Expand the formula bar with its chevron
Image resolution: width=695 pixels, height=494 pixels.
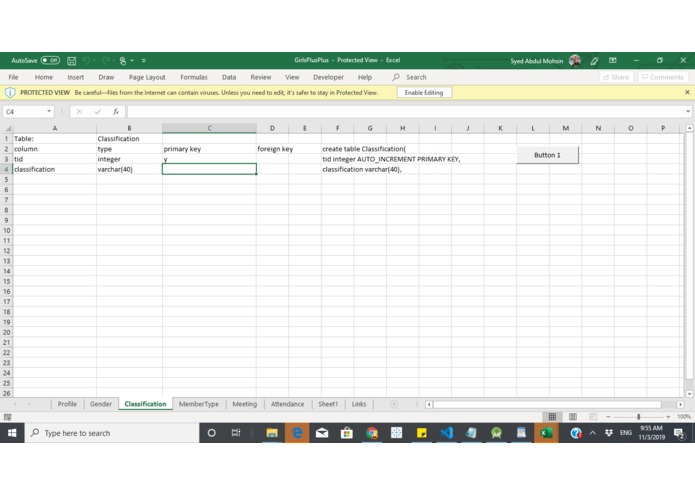[x=687, y=111]
